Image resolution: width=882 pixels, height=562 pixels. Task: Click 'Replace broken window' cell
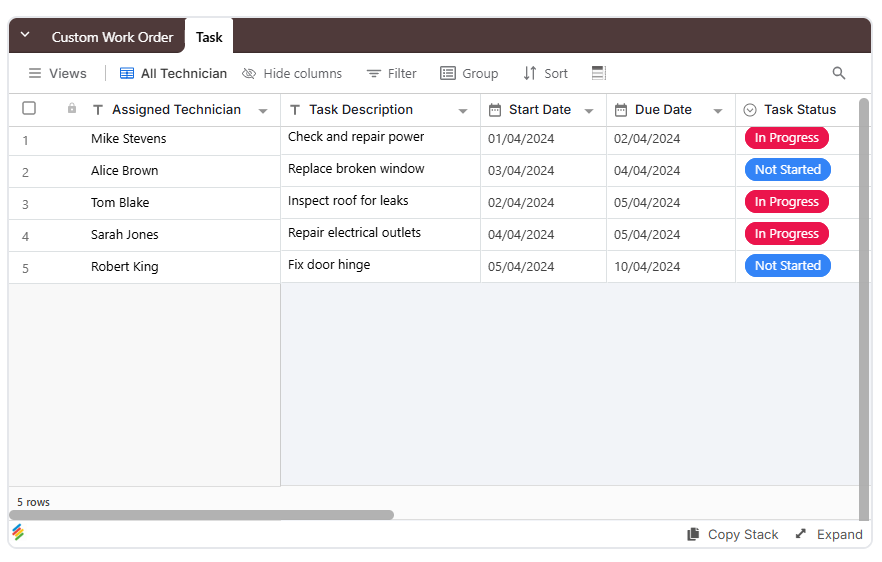click(380, 171)
